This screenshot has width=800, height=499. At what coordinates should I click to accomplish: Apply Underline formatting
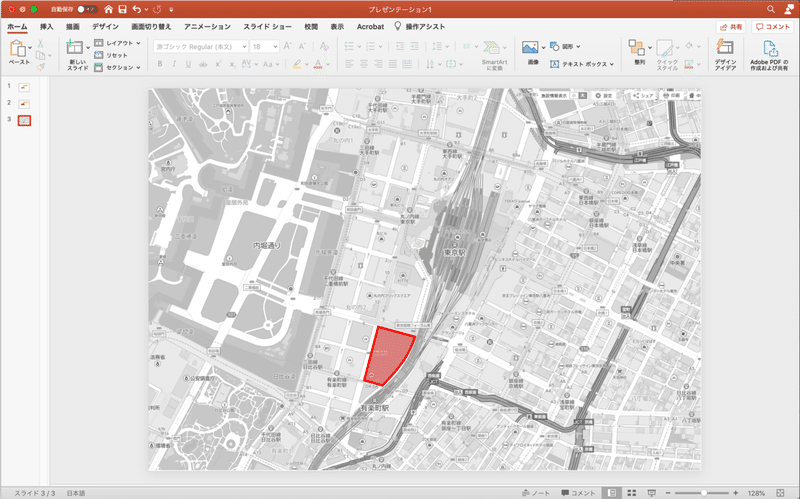[188, 64]
